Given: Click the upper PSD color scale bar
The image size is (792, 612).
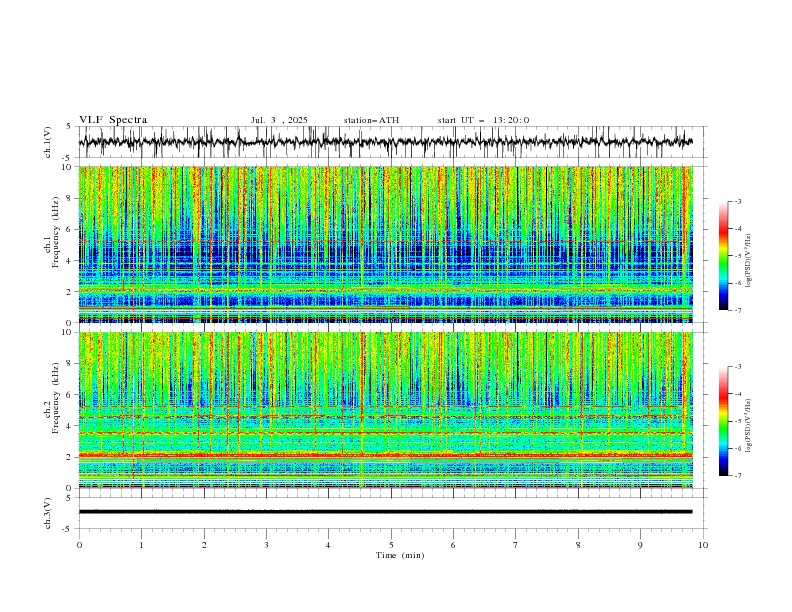Looking at the screenshot, I should point(724,256).
